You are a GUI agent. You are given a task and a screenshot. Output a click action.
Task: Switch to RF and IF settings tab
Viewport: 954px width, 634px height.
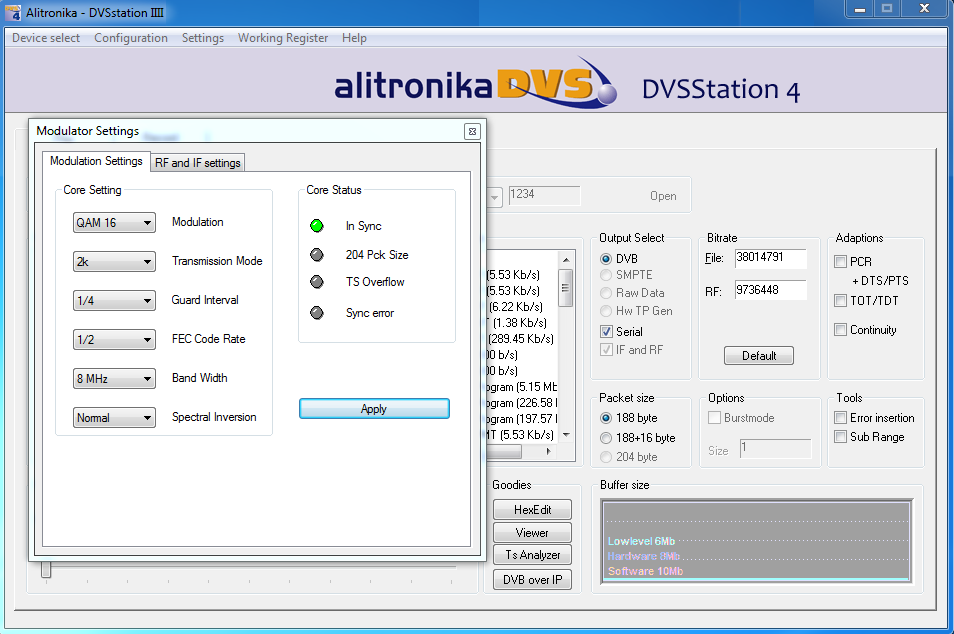coord(197,163)
